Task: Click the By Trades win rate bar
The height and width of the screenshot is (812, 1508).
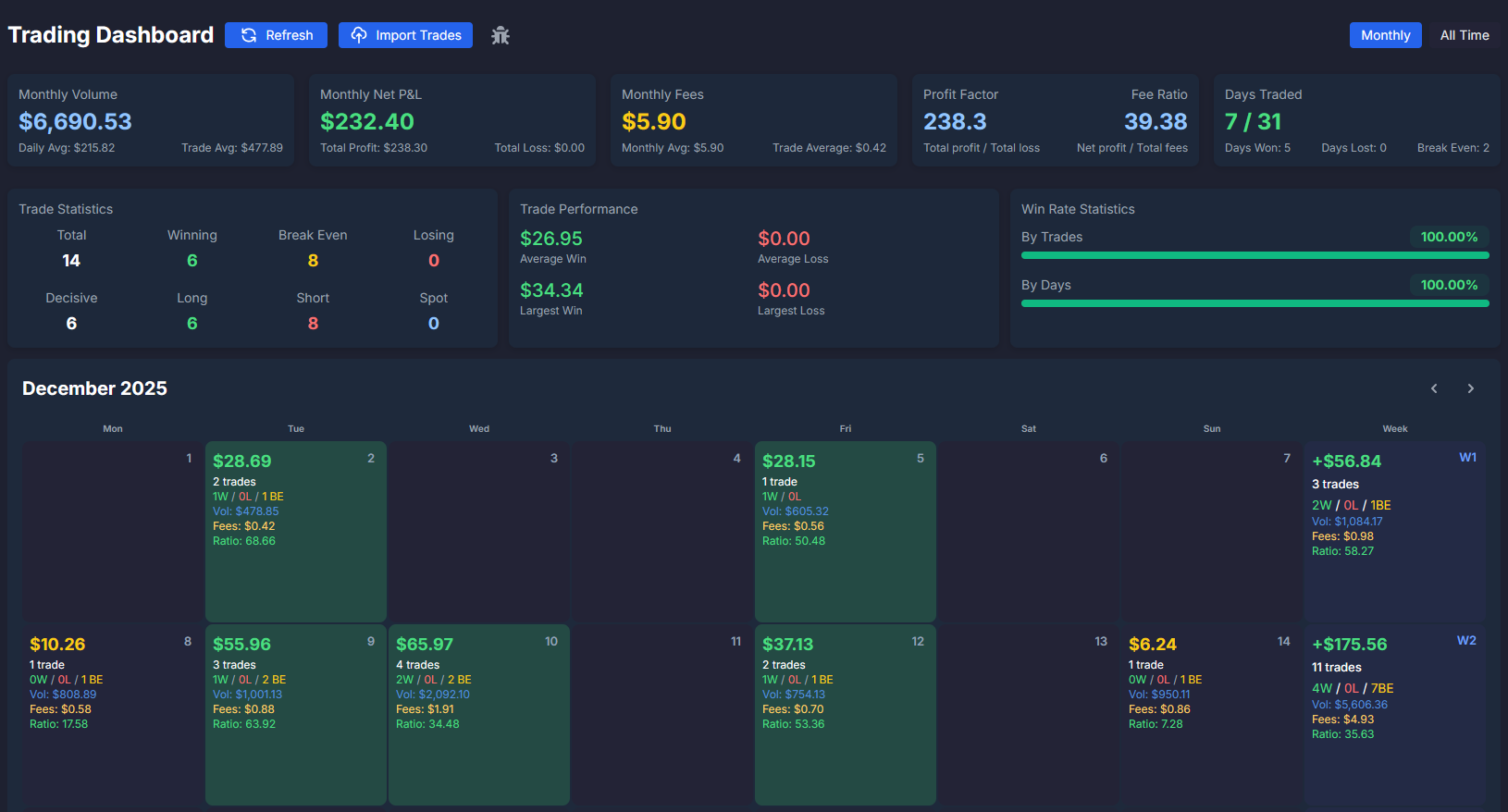Action: (x=1255, y=255)
